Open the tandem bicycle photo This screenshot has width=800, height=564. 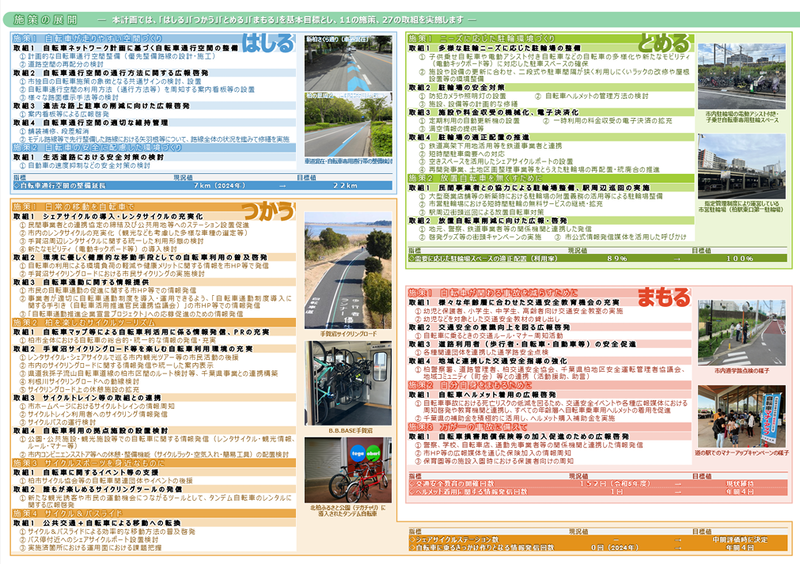(x=348, y=470)
